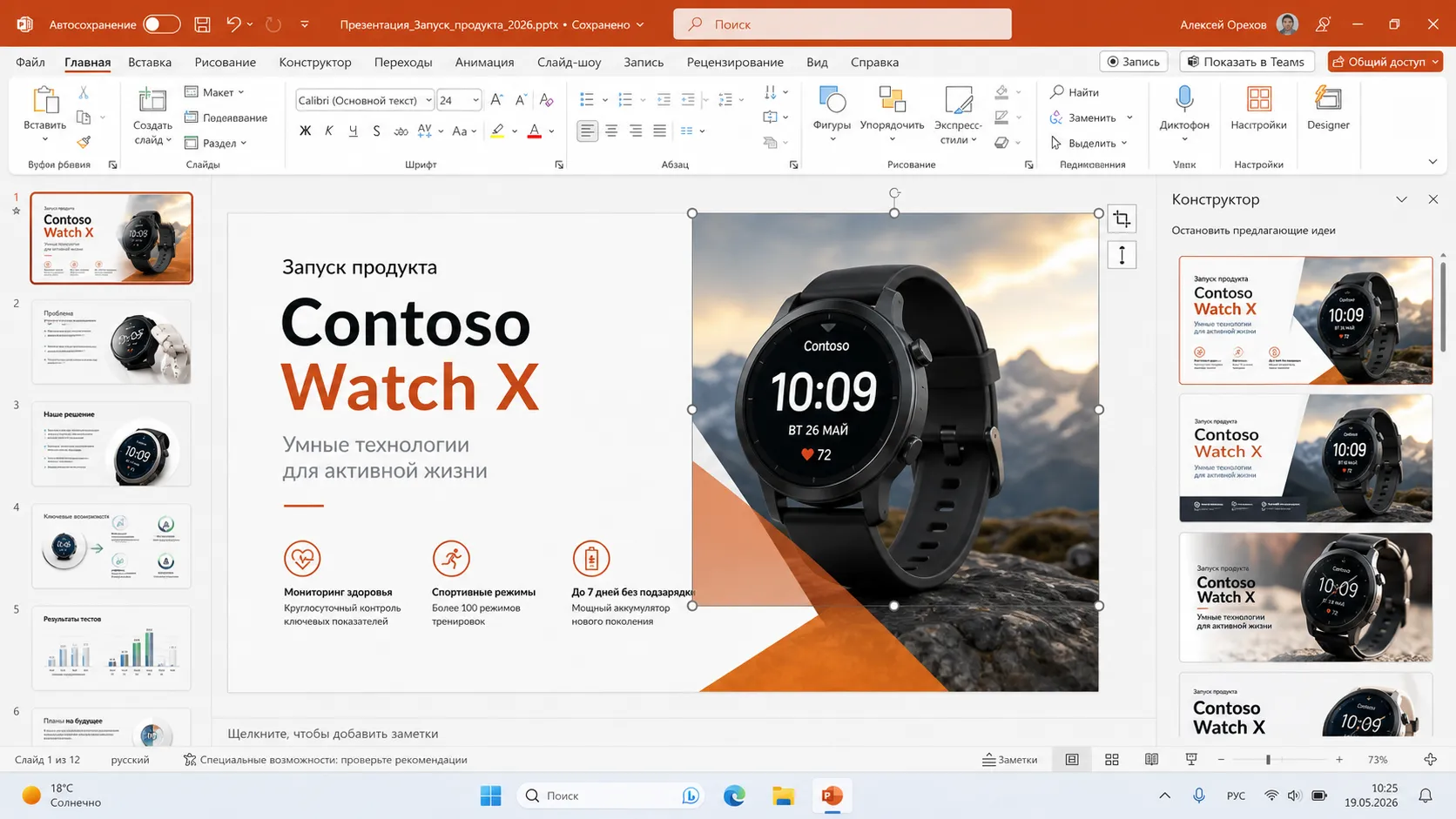The height and width of the screenshot is (819, 1456).
Task: Select the Cut scissors icon
Action: pos(84,92)
